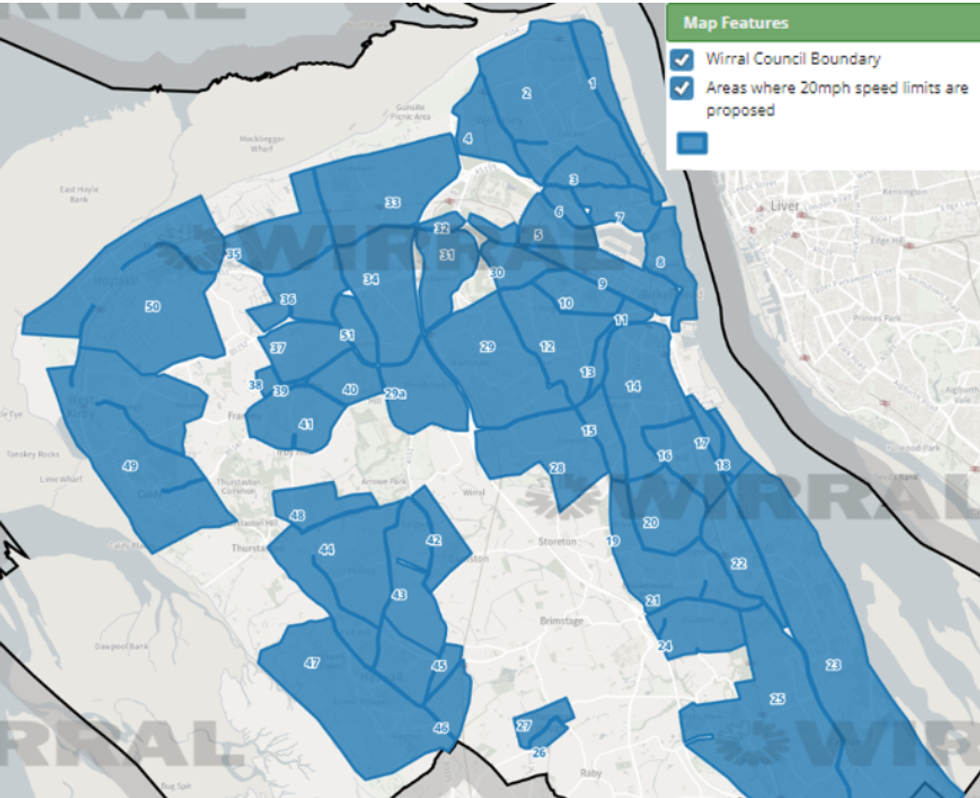Select zone 46 marker at the bottom

(x=440, y=730)
